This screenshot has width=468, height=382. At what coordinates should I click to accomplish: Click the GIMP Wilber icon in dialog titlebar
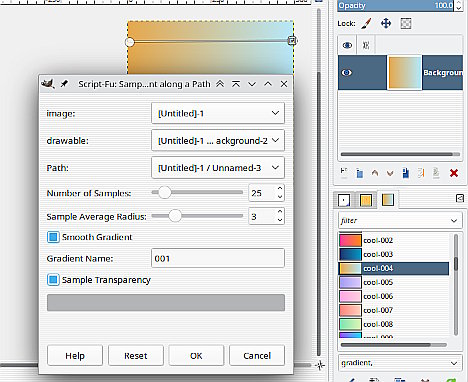(48, 84)
